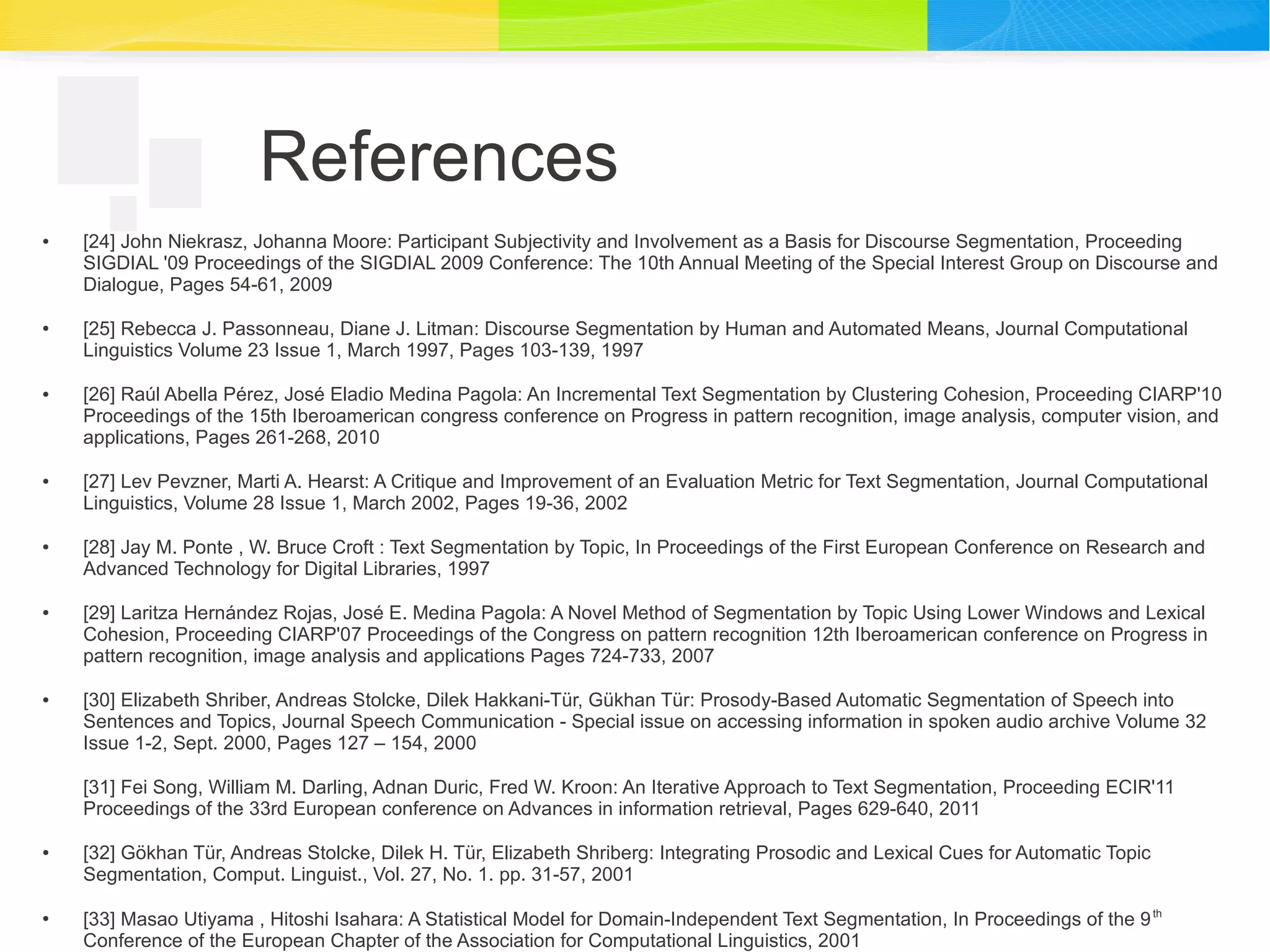Click "Advanced Technology for Digital Libraries, 1997"

pos(286,569)
